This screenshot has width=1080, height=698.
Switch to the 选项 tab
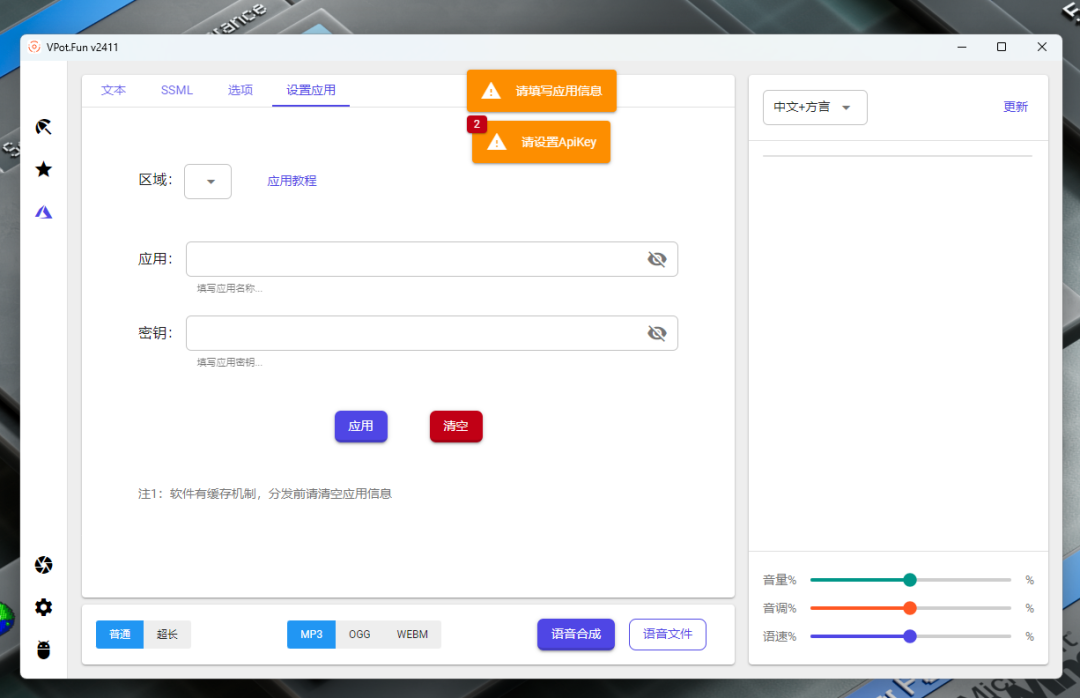[x=240, y=90]
